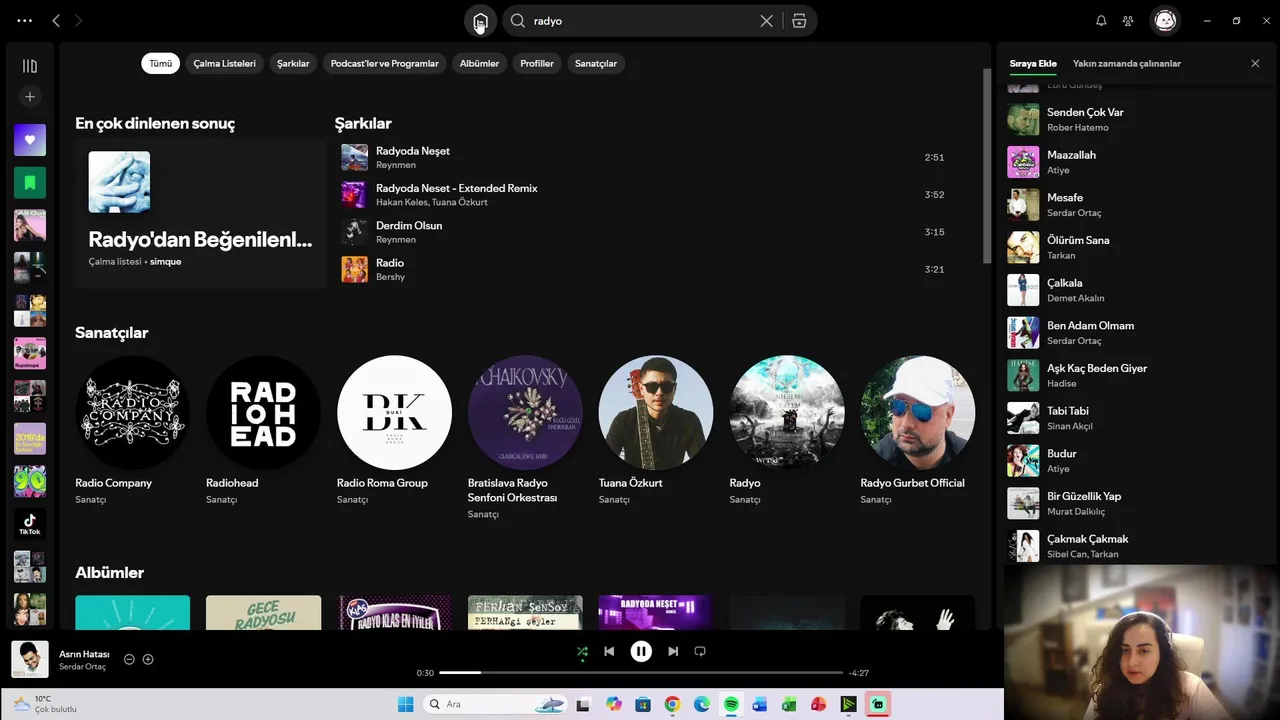Select the Profiller filter
Screen dimensions: 1280x720
pos(537,63)
